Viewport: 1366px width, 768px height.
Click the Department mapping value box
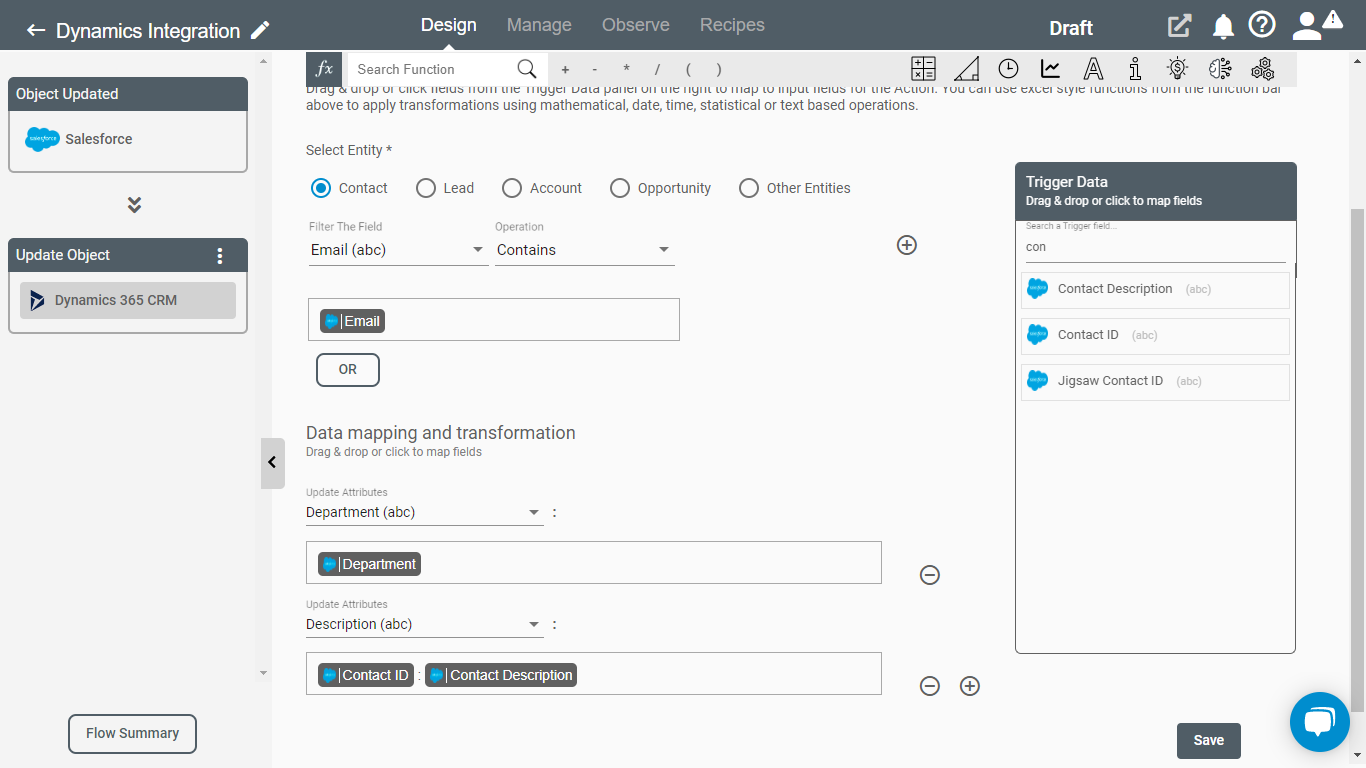pyautogui.click(x=594, y=563)
